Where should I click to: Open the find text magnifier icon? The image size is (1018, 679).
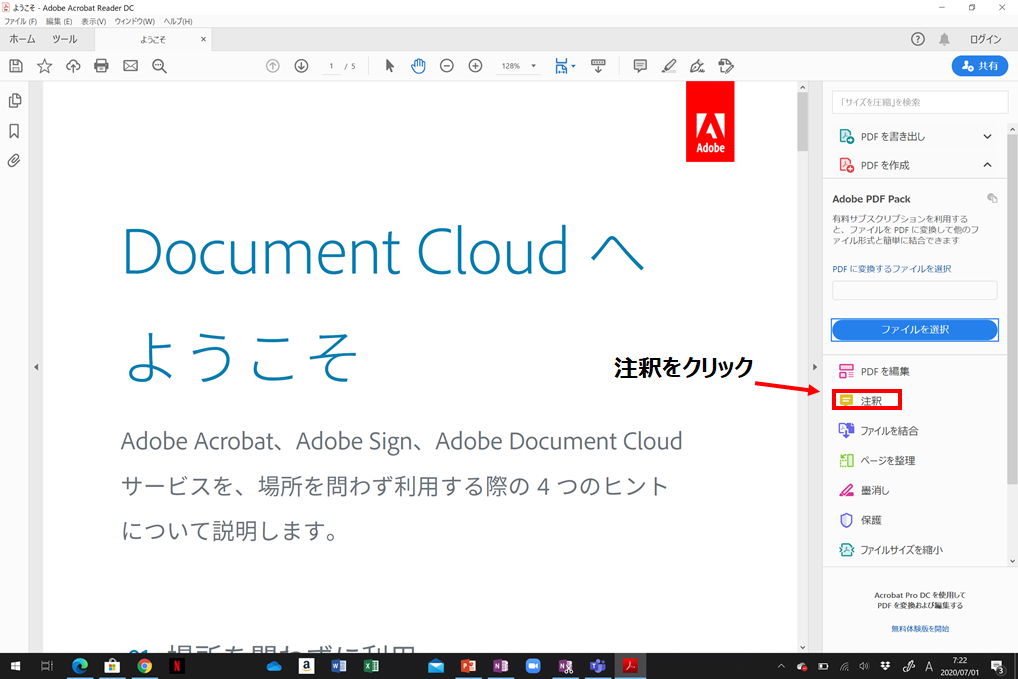159,66
